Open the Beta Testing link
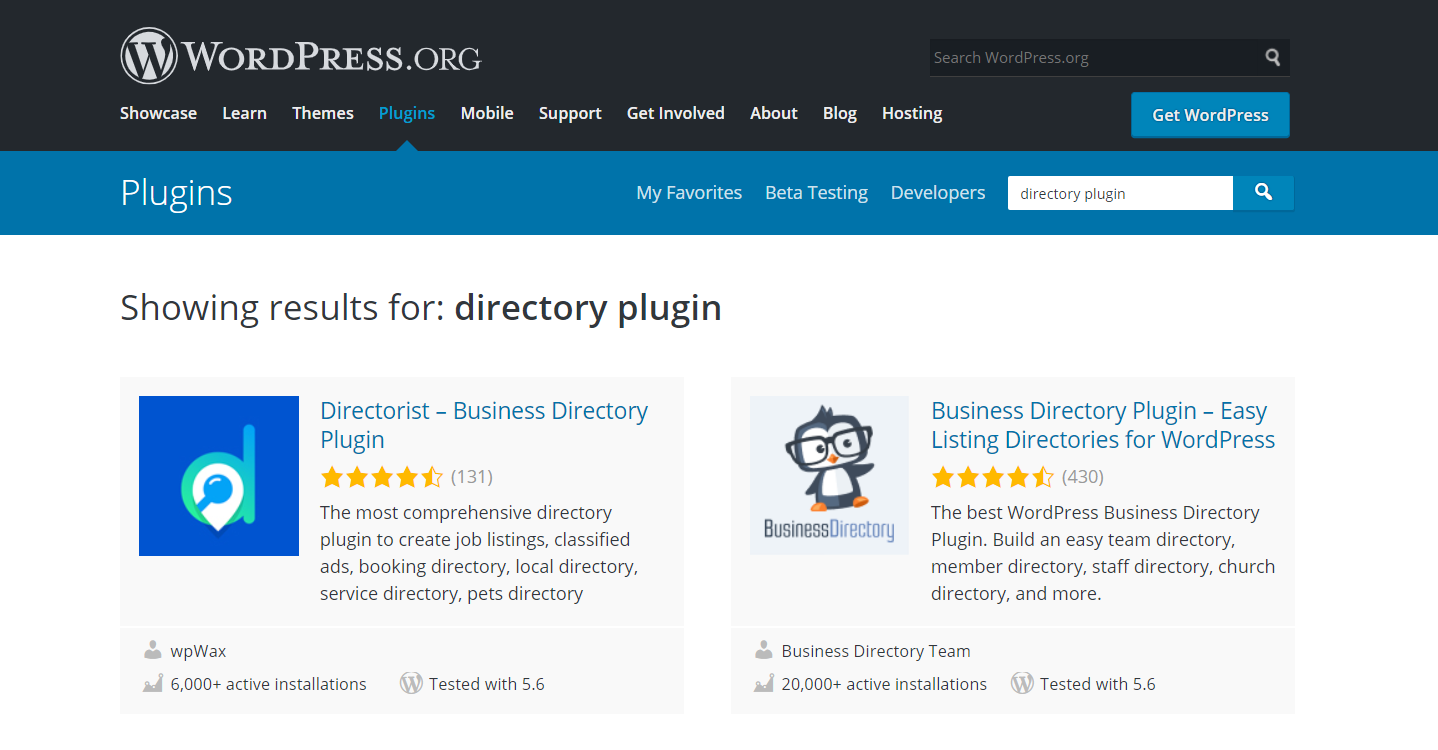The height and width of the screenshot is (750, 1438). 816,193
